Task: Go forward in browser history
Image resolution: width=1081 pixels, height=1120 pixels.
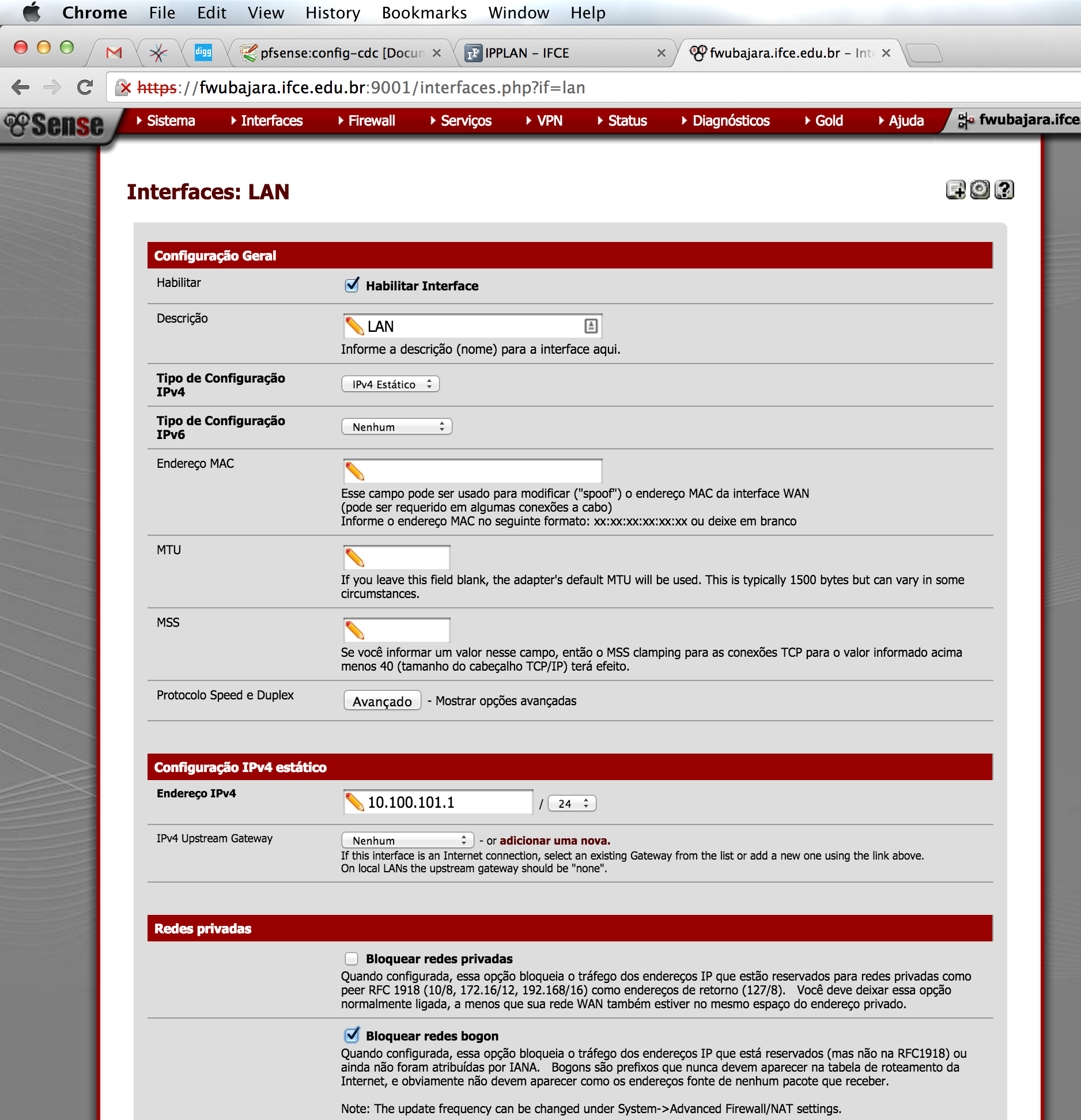Action: point(52,88)
